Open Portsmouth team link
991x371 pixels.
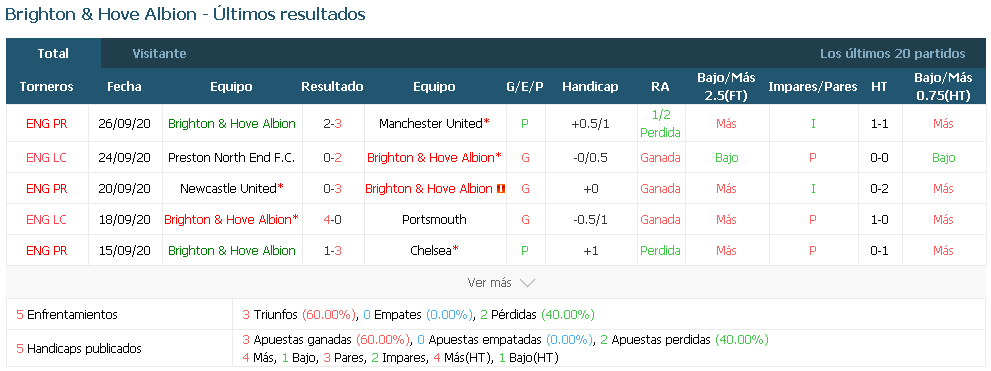434,220
